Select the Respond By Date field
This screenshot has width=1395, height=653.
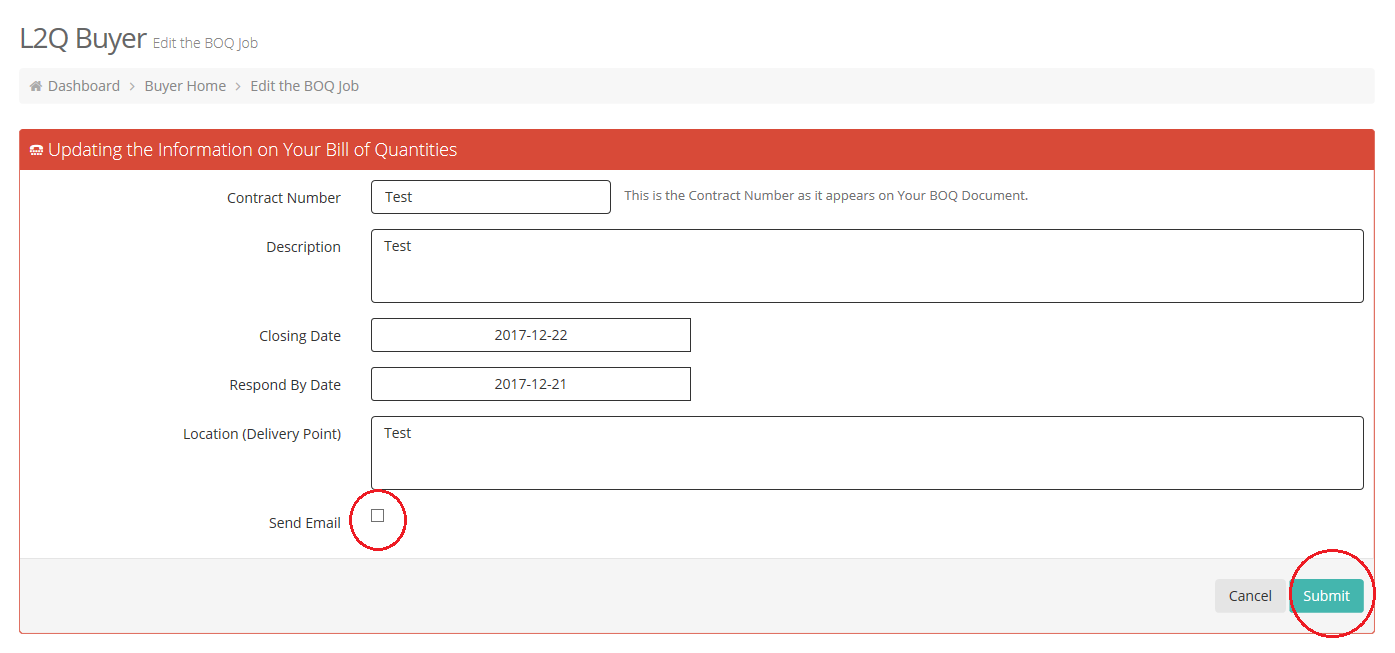click(531, 384)
